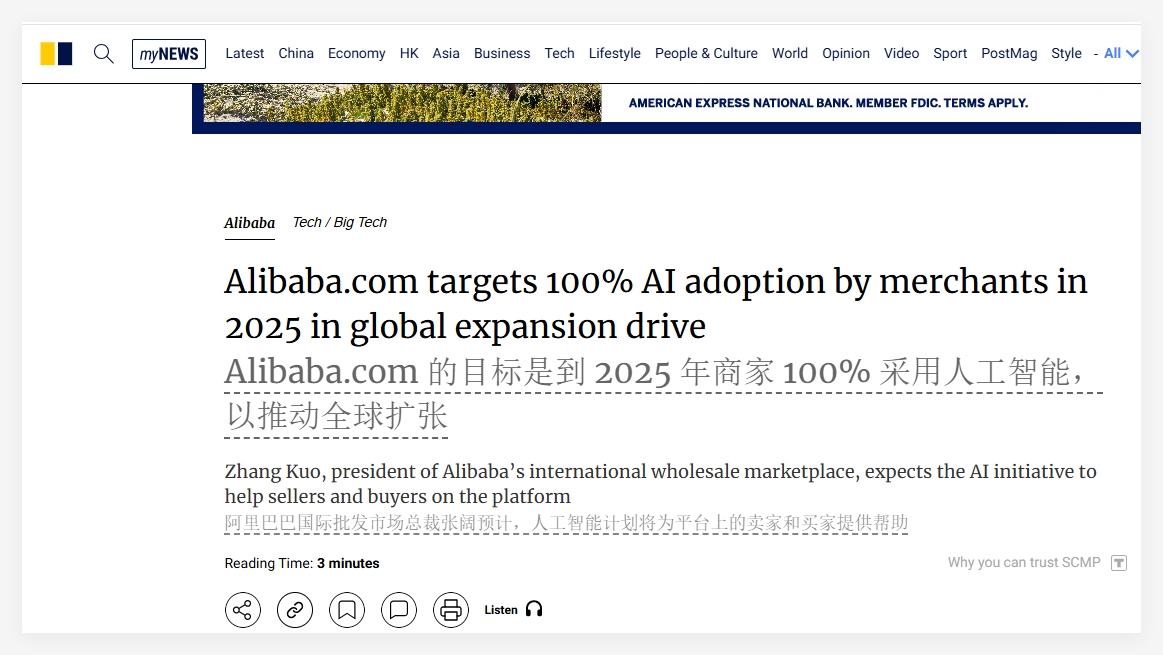Viewport: 1163px width, 655px height.
Task: Bookmark this article
Action: point(347,610)
